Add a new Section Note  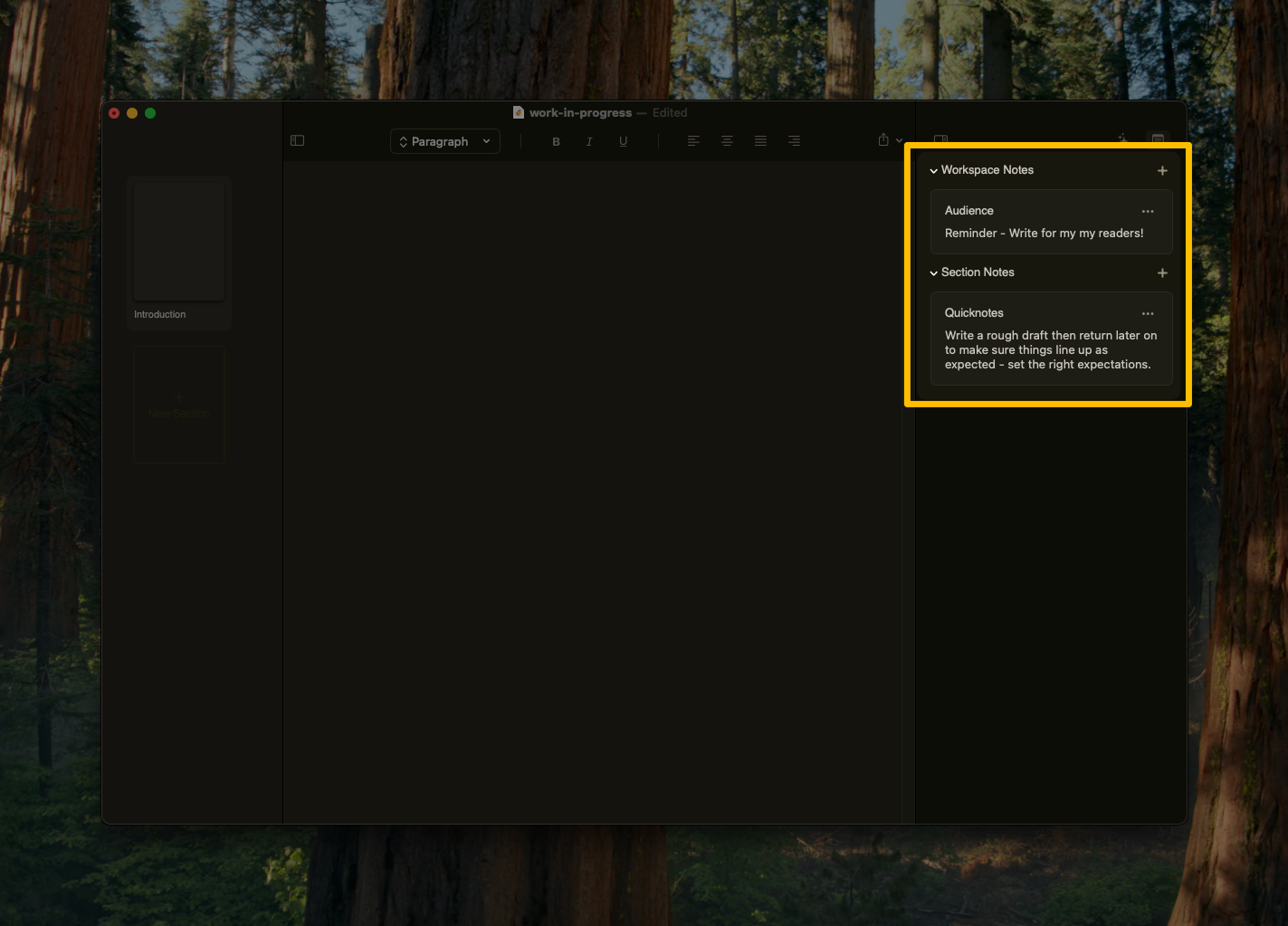point(1162,272)
